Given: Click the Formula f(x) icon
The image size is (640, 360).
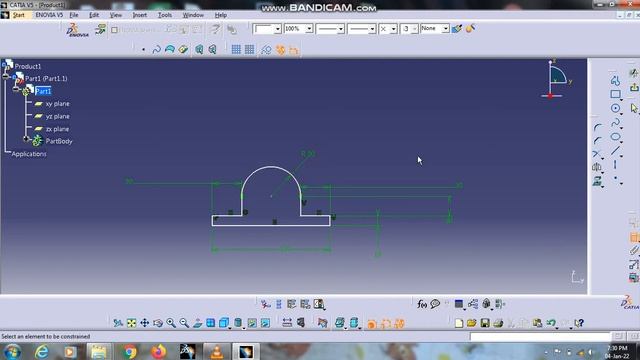Looking at the screenshot, I should pyautogui.click(x=422, y=304).
